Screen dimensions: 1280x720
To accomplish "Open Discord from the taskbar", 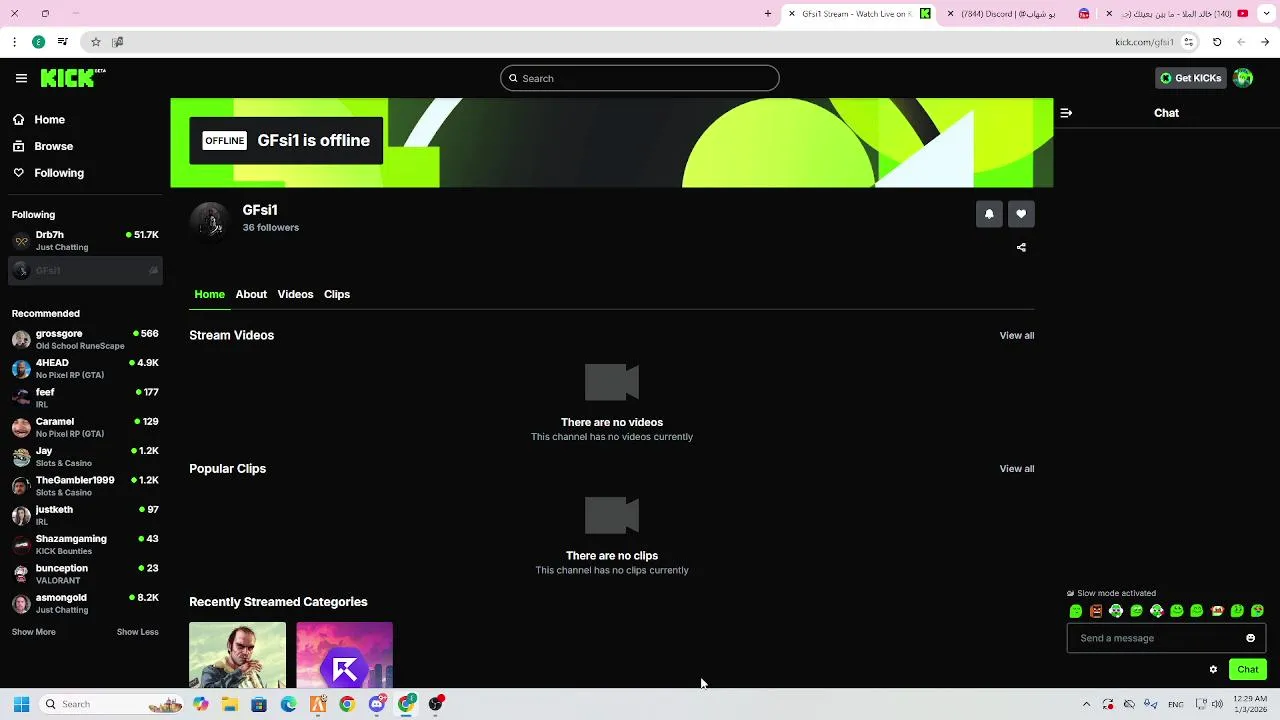I will [x=377, y=704].
